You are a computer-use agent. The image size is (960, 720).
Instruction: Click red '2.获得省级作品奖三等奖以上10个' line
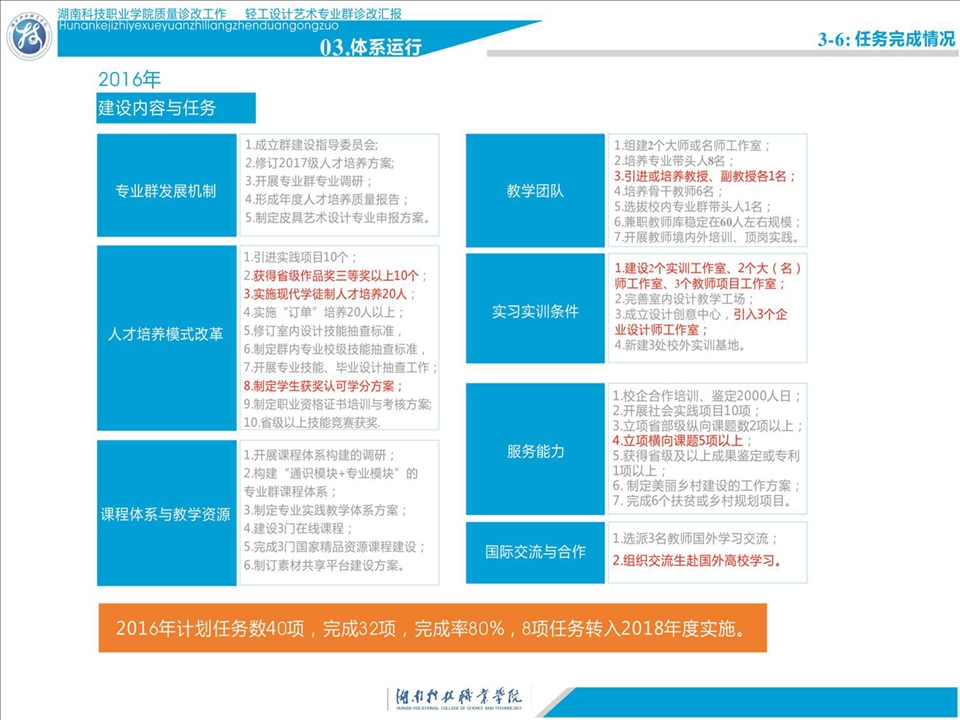[336, 276]
